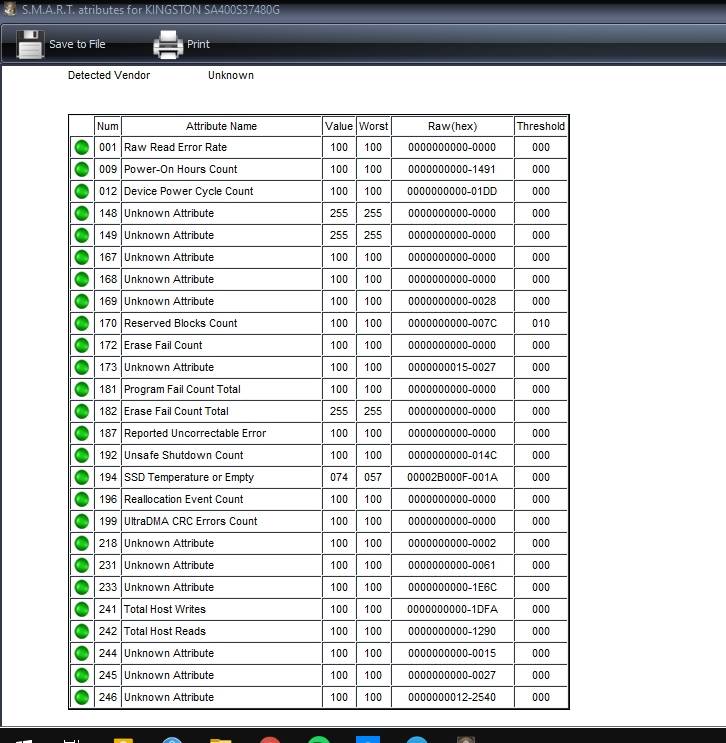Viewport: 726px width, 743px height.
Task: Click the green status icon for Reallocation Event Count
Action: click(x=82, y=499)
